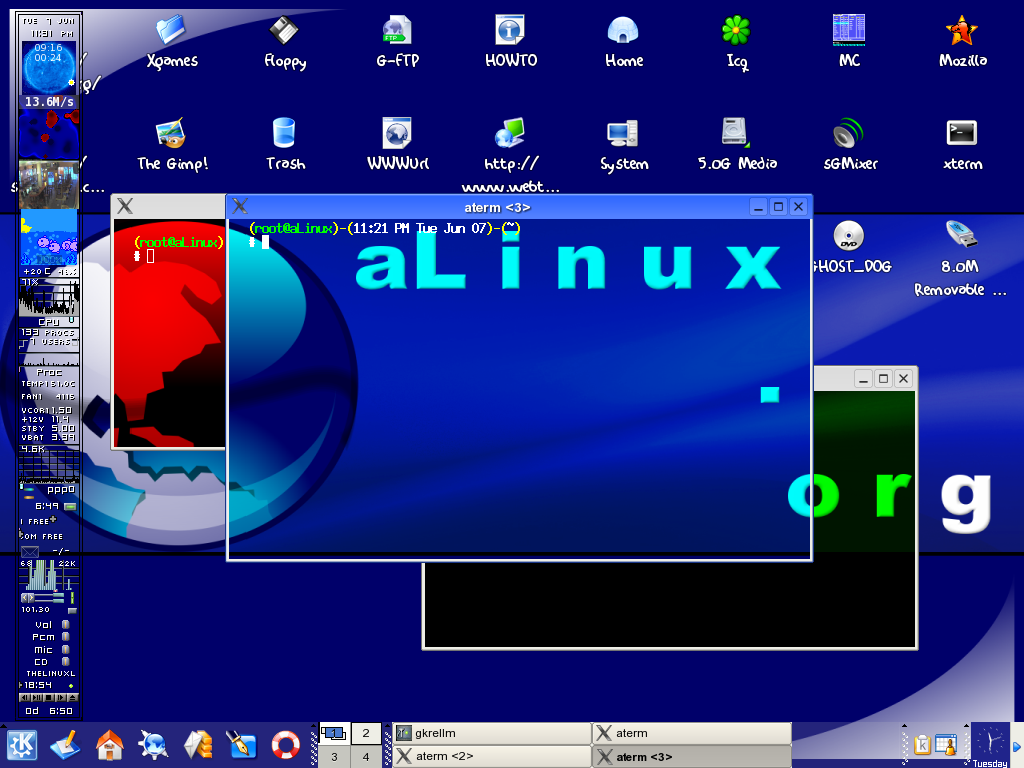Open red aterm window menu X icon

(125, 206)
